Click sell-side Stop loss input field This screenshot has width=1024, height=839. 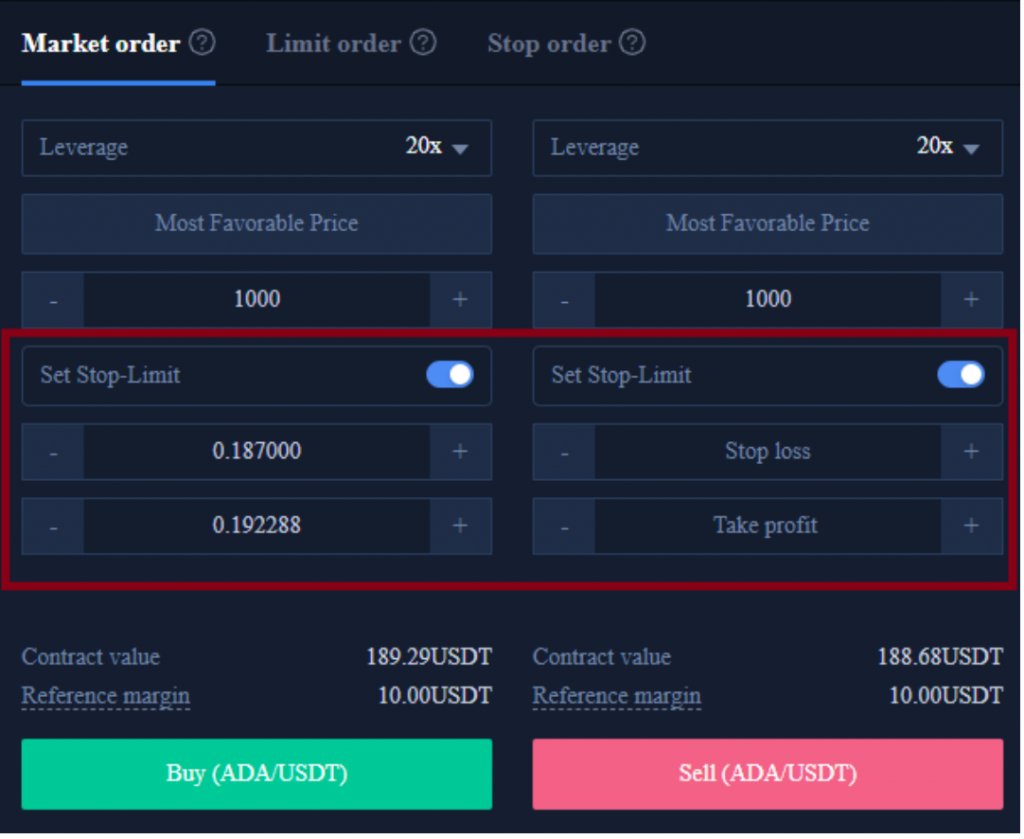pyautogui.click(x=768, y=452)
